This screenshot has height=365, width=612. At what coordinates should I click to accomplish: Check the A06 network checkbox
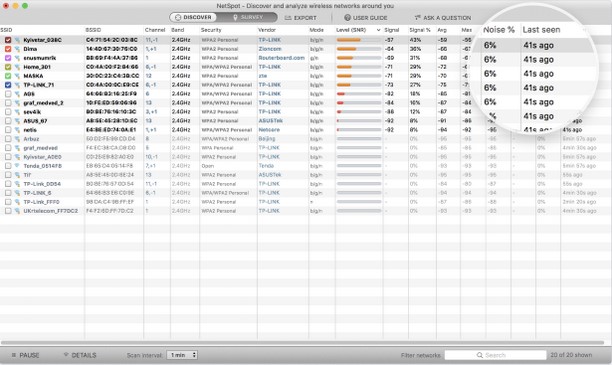coord(8,94)
